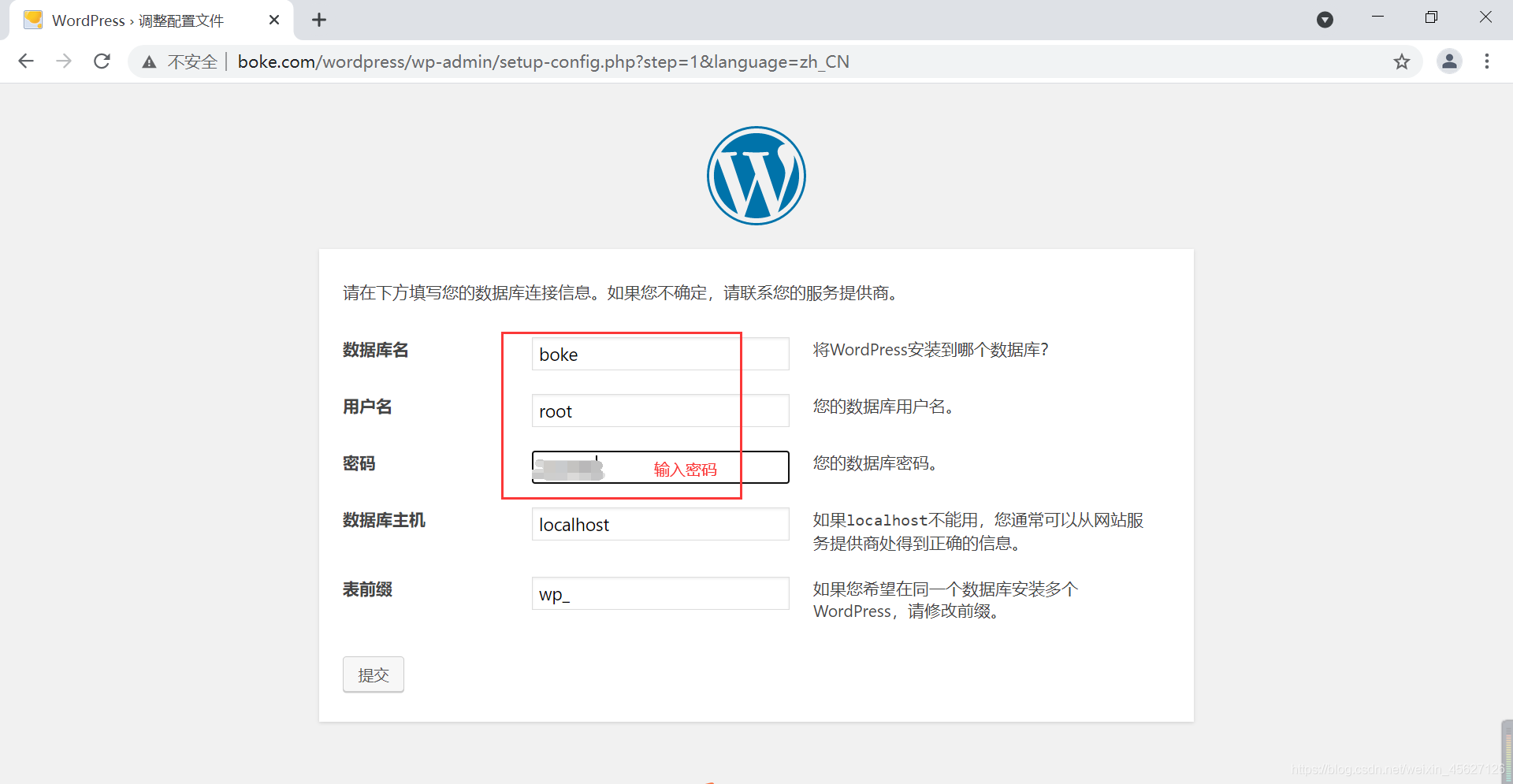Click the localhost不能用 help description
1513x784 pixels.
(x=978, y=532)
